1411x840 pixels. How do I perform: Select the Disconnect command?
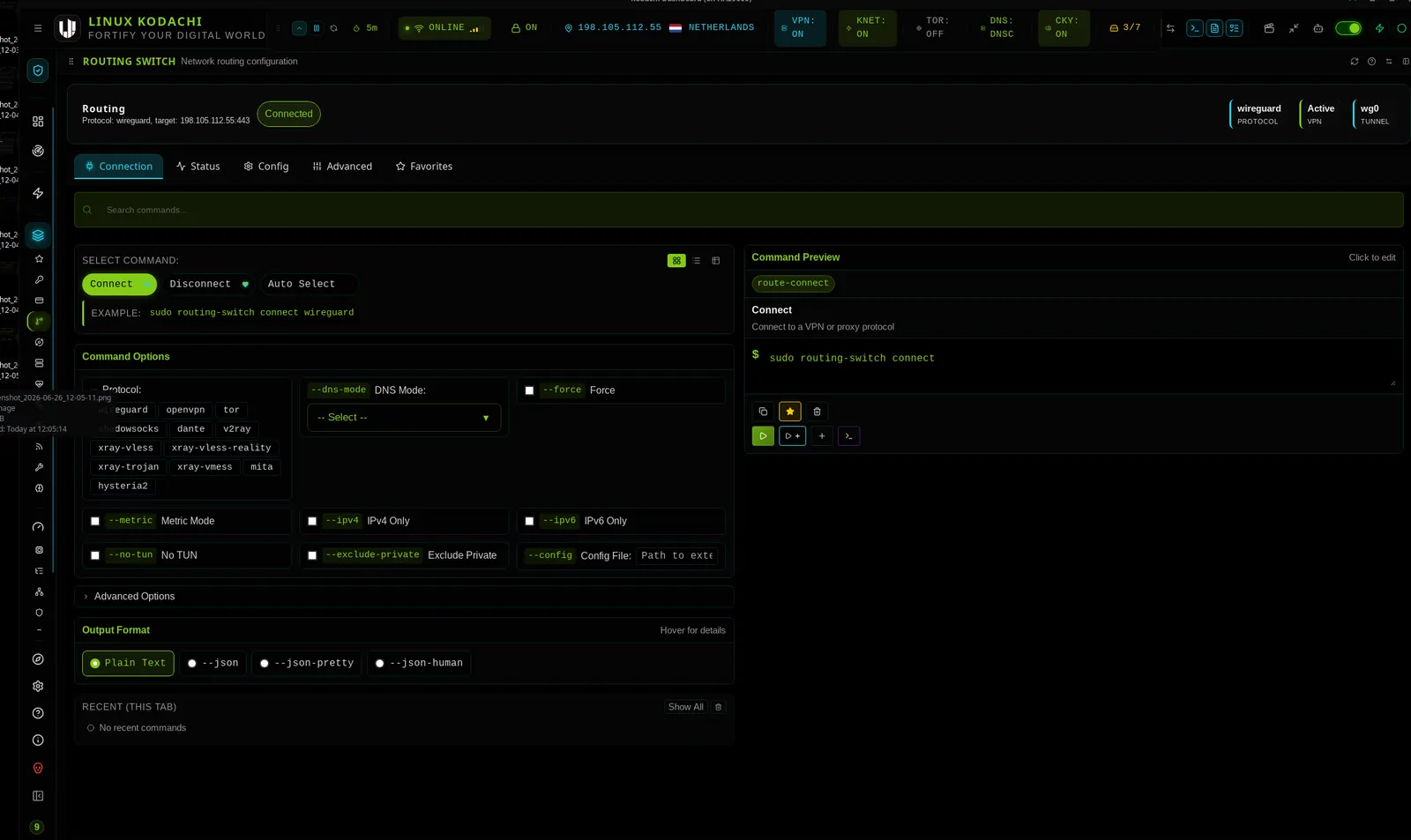coord(209,284)
